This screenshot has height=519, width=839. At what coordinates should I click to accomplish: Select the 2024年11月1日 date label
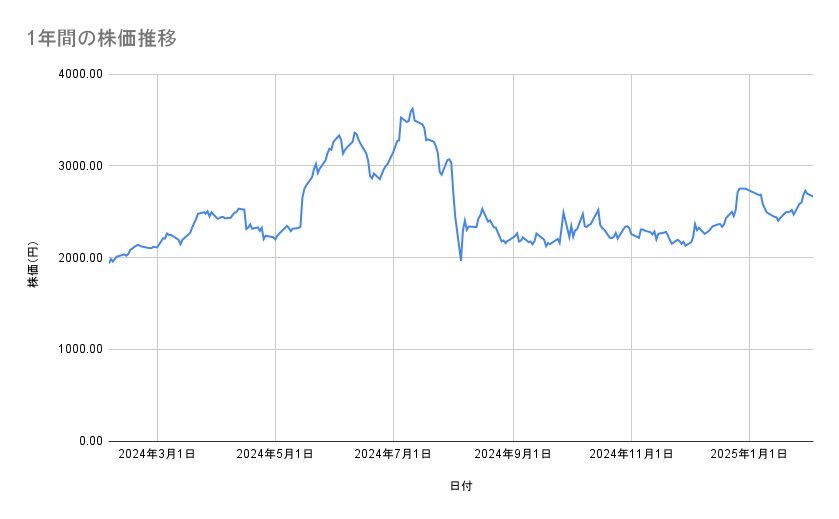[x=630, y=454]
